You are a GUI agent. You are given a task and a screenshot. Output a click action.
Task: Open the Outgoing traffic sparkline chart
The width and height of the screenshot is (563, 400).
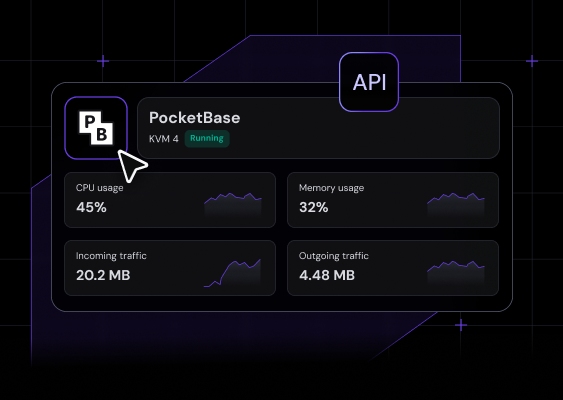pos(456,272)
